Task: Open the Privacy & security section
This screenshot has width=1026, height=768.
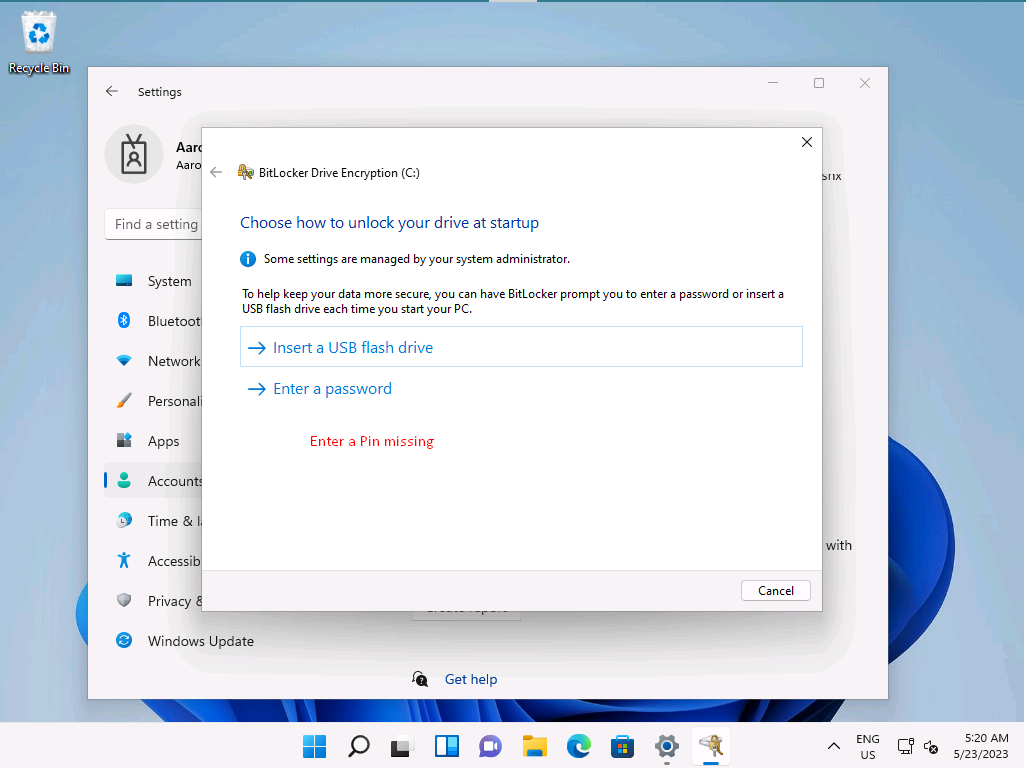Action: 124,601
